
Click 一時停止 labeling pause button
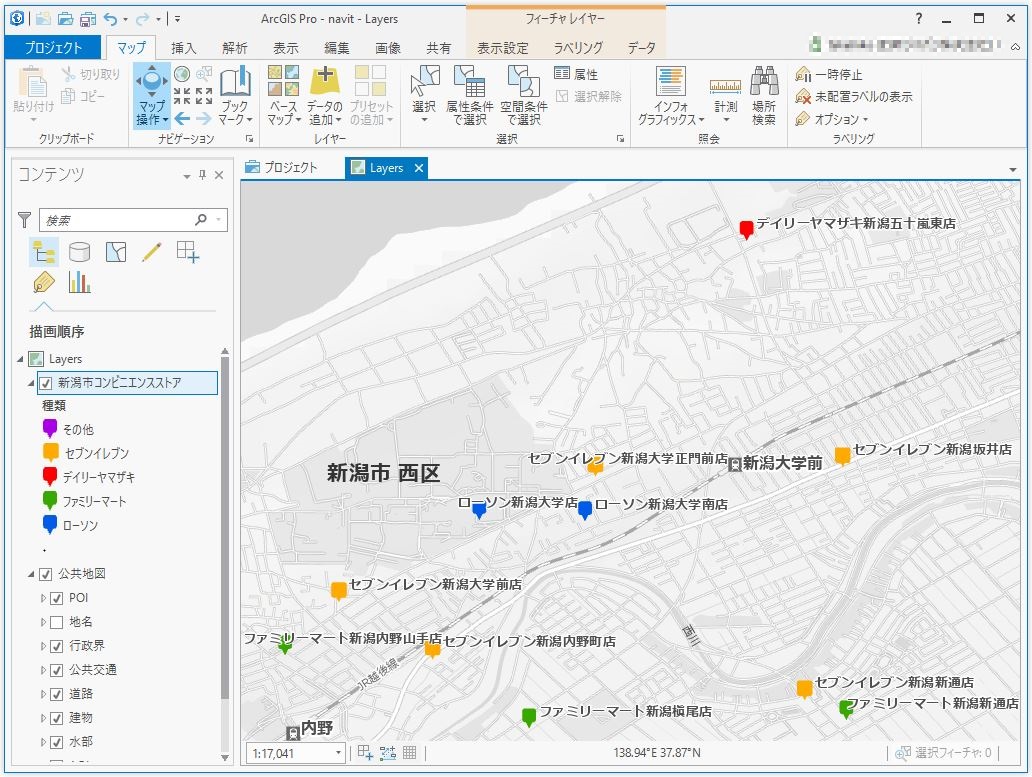[x=829, y=74]
